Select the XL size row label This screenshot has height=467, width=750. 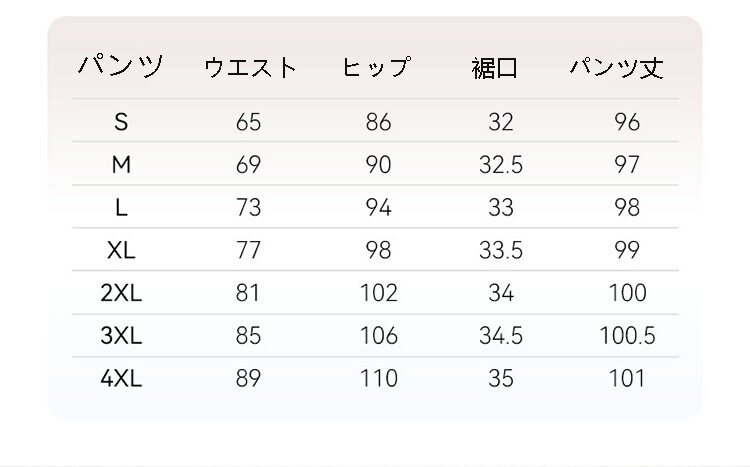[121, 250]
